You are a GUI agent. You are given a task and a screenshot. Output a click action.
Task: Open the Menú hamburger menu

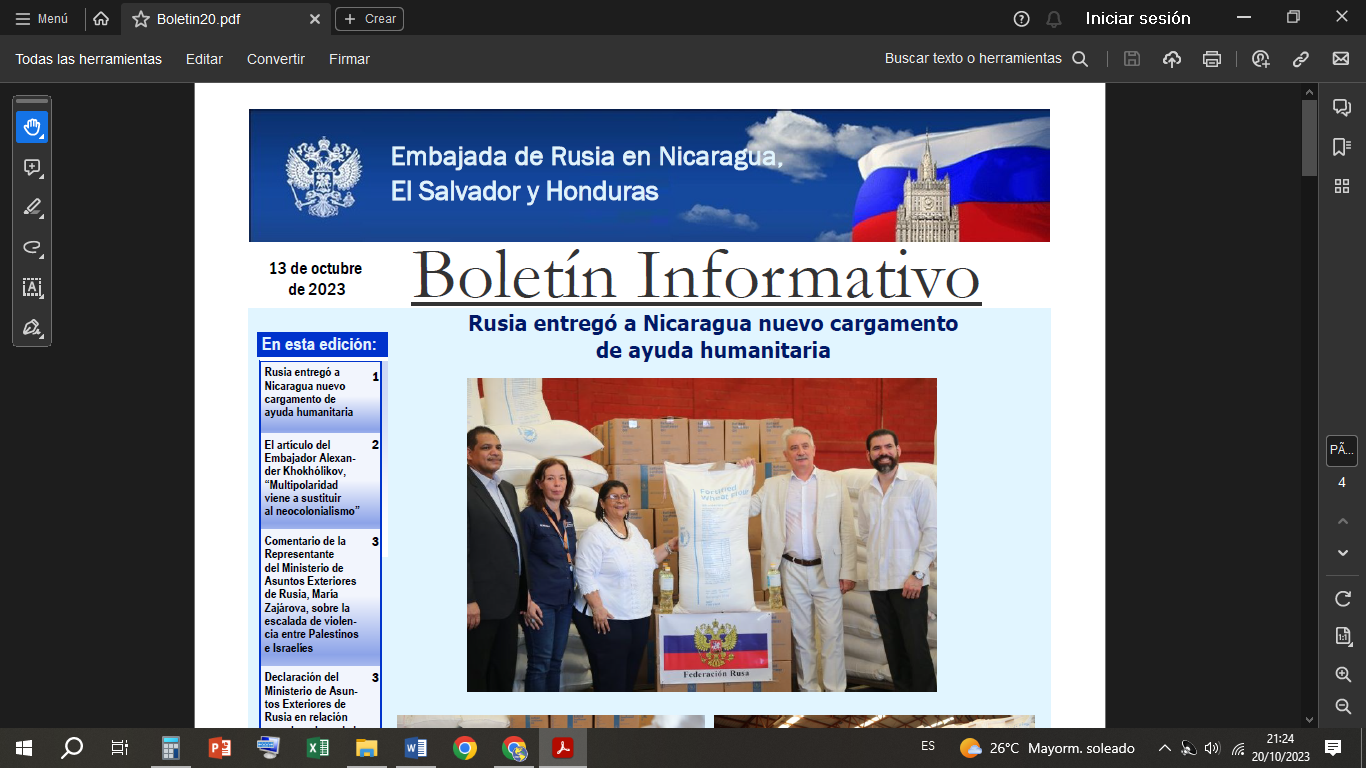42,19
